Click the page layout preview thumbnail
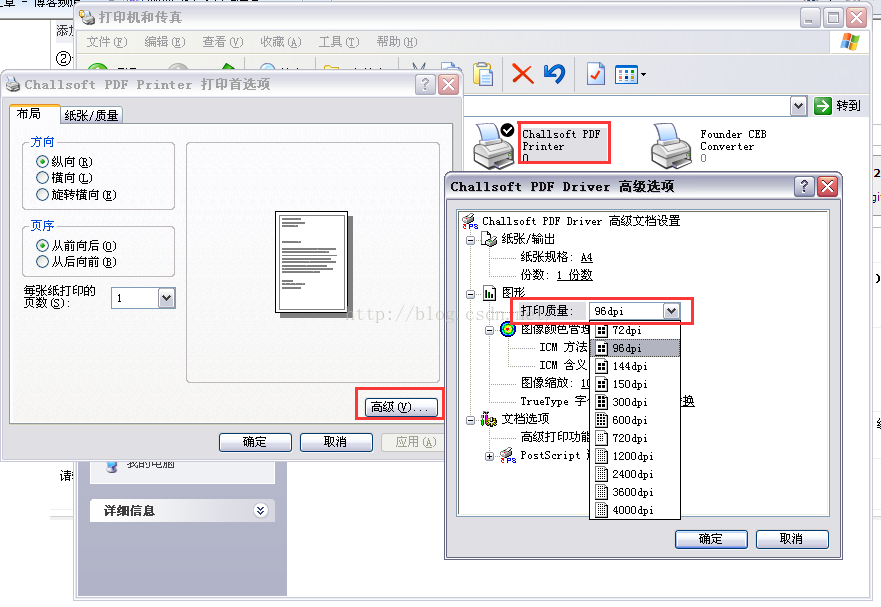Image resolution: width=881 pixels, height=607 pixels. [312, 262]
